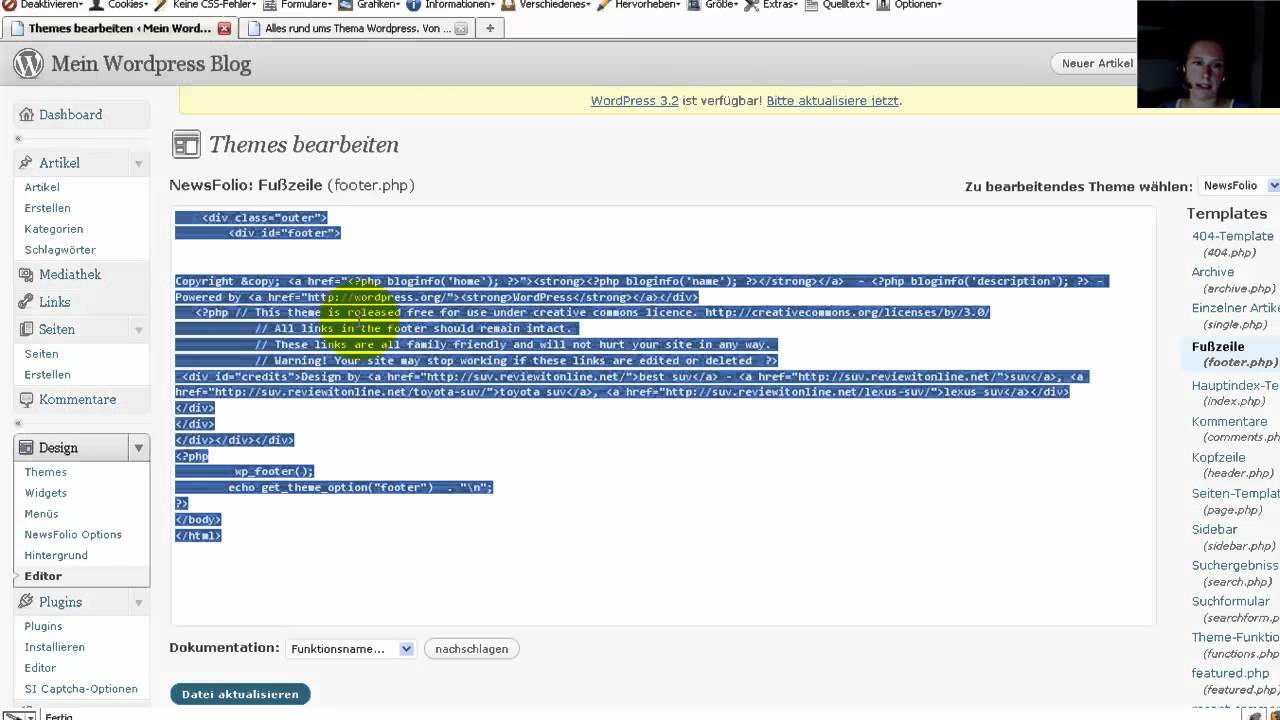Select Editor under Design
The image size is (1280, 720).
tap(43, 576)
